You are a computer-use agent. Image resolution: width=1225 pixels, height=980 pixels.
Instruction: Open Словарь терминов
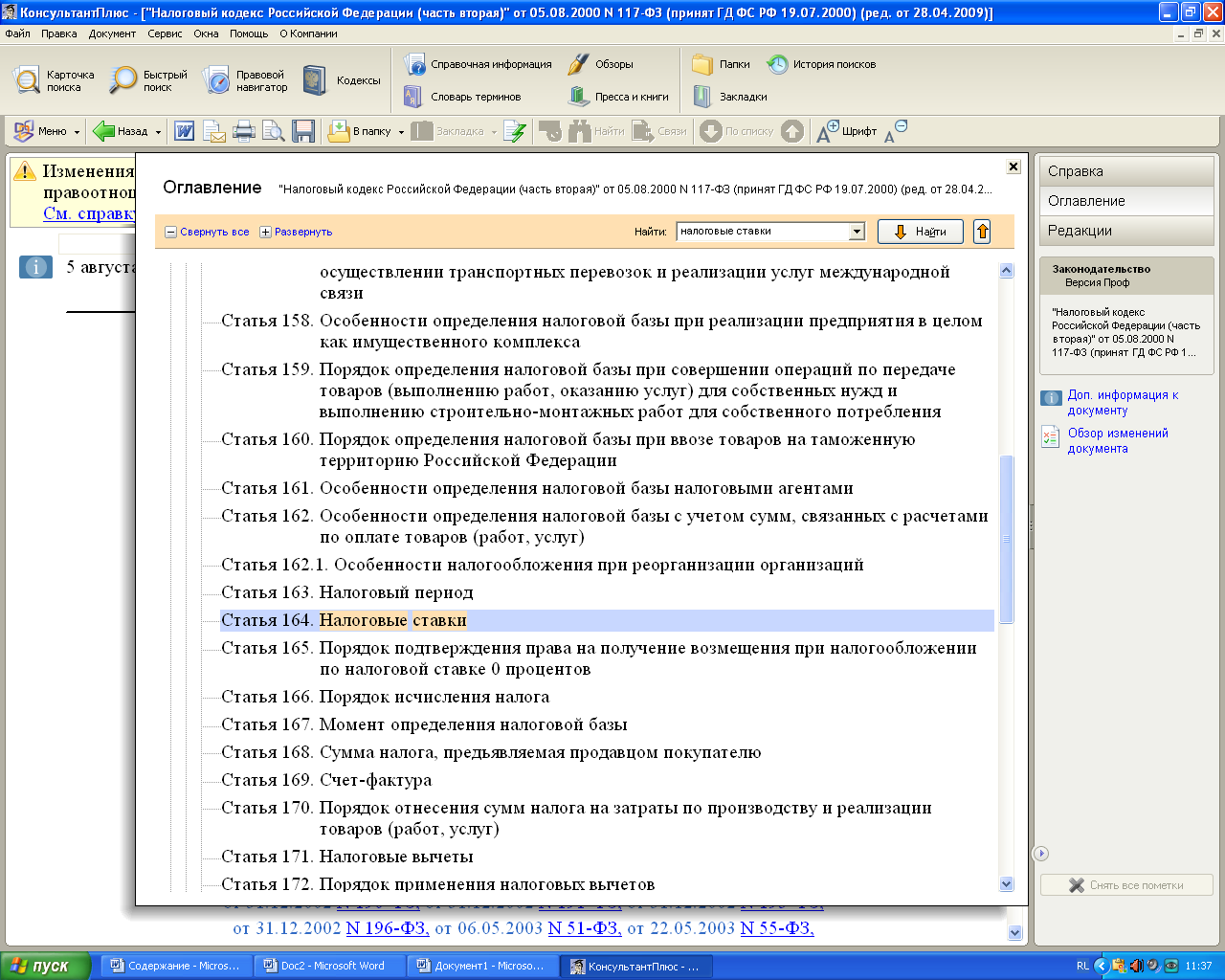[462, 97]
